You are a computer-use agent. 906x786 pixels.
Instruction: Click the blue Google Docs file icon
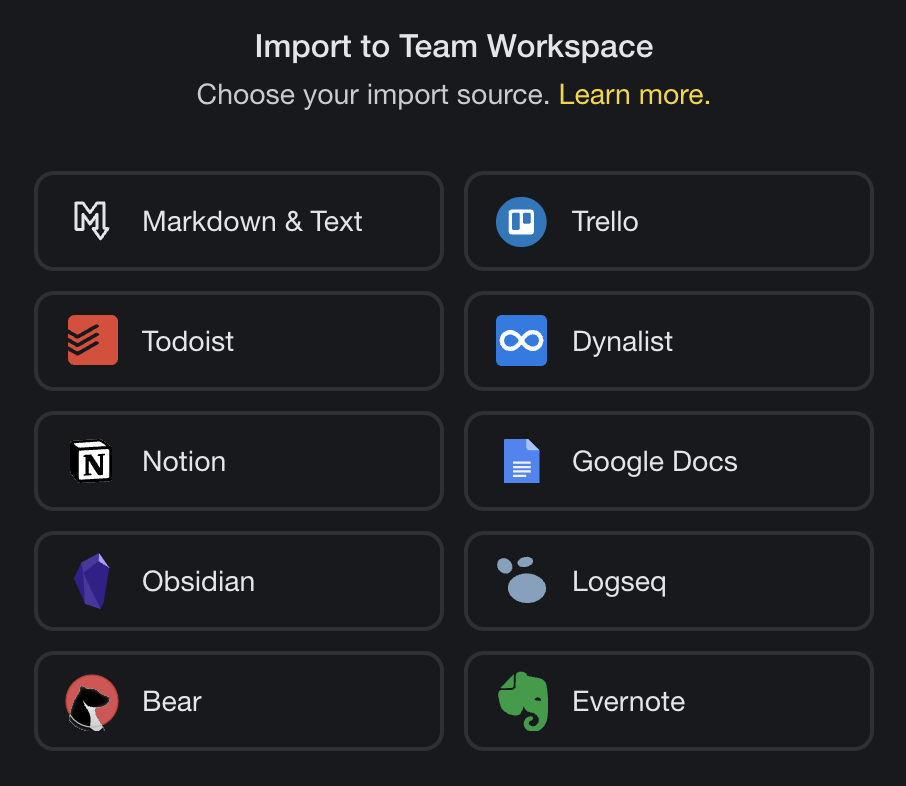(x=521, y=461)
